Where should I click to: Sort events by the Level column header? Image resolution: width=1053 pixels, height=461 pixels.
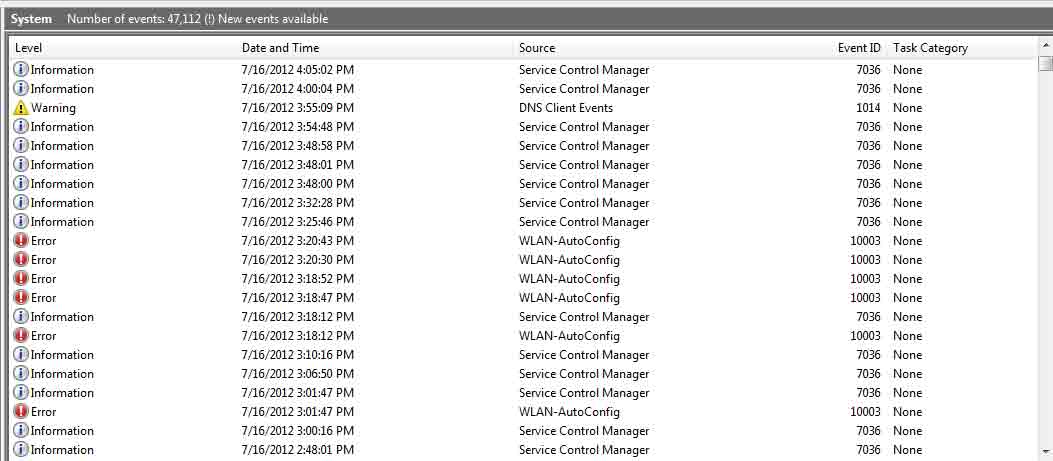pyautogui.click(x=29, y=48)
